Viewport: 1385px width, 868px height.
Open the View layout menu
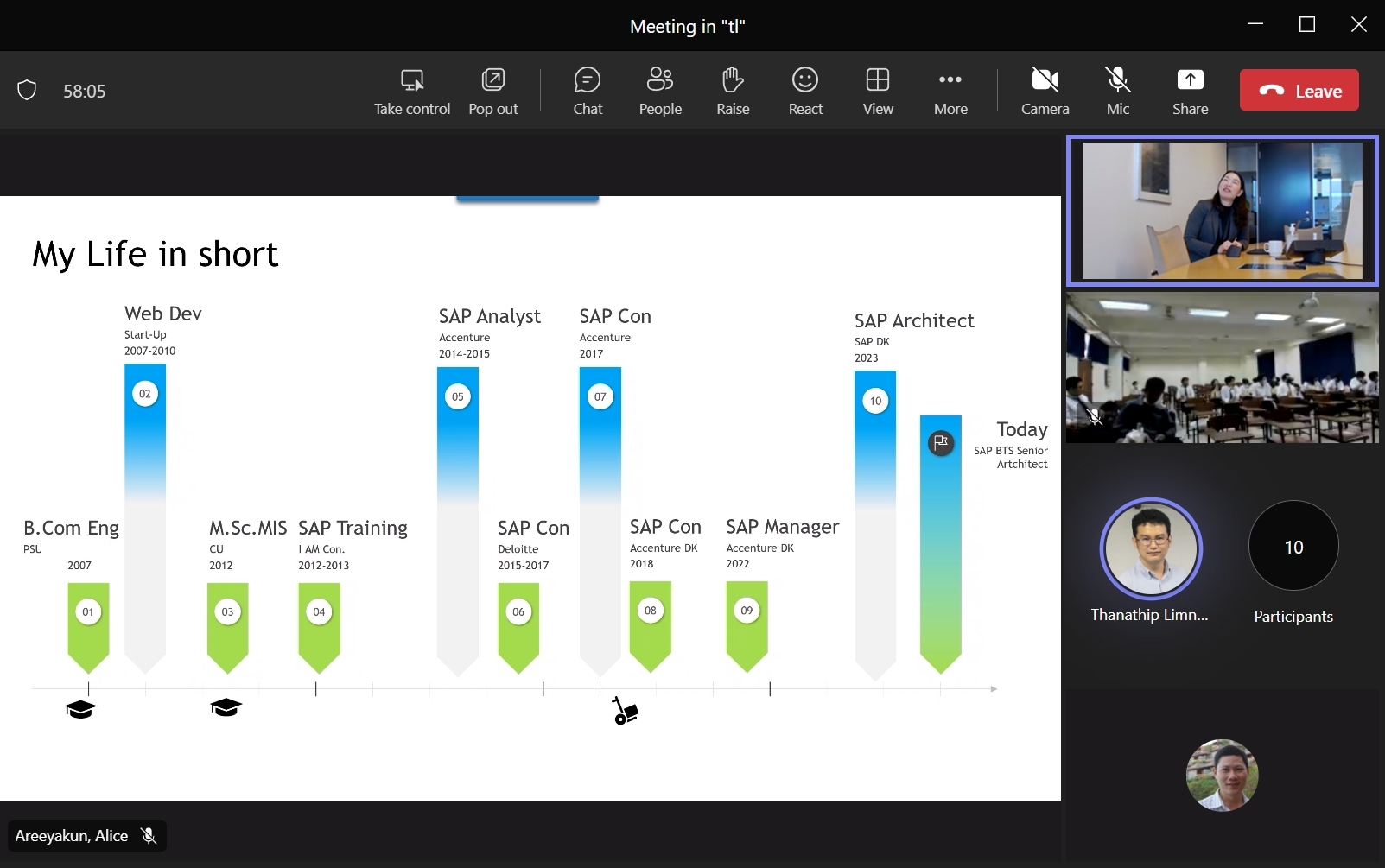(878, 91)
